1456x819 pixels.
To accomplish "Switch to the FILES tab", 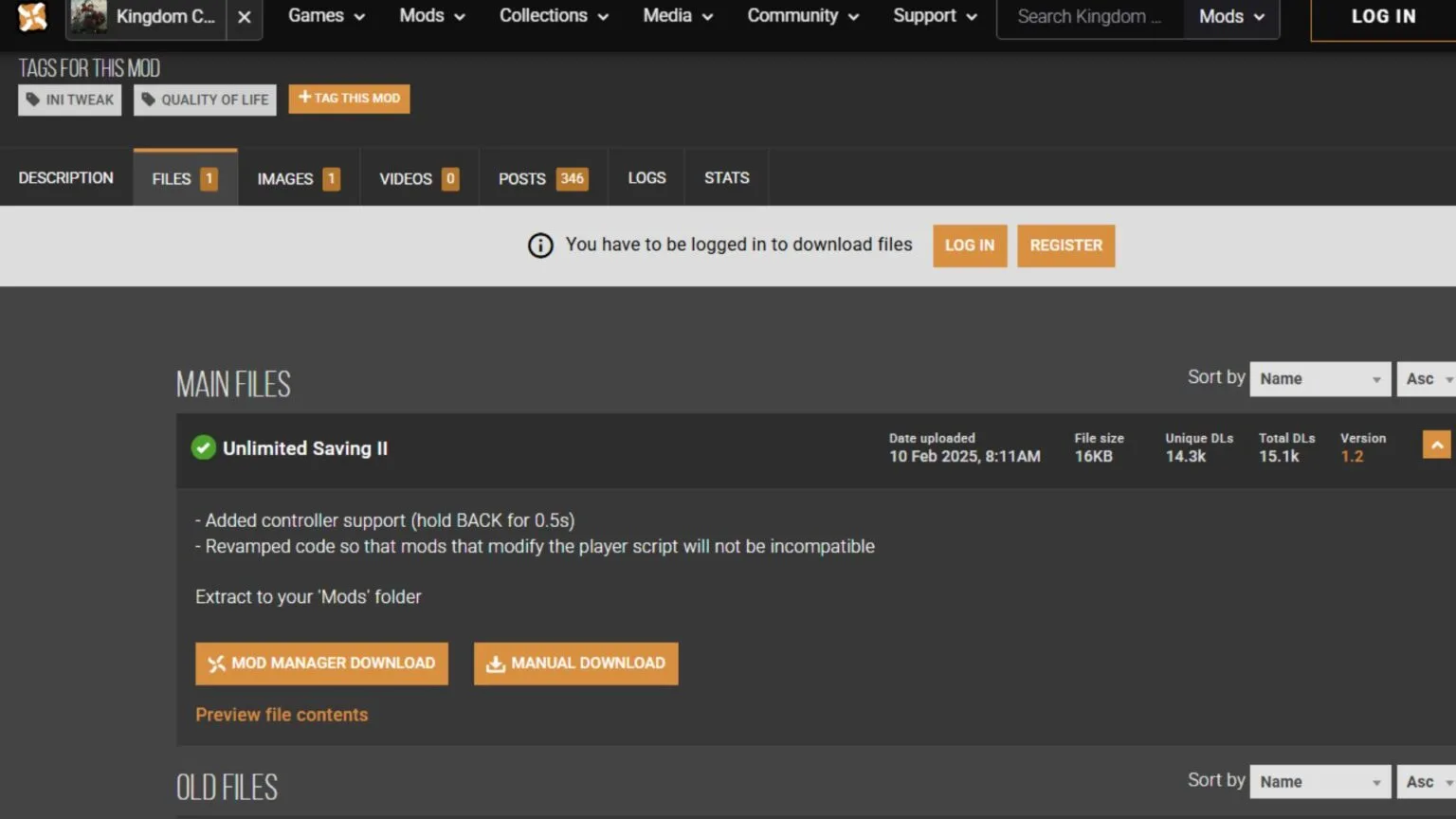I will [185, 178].
